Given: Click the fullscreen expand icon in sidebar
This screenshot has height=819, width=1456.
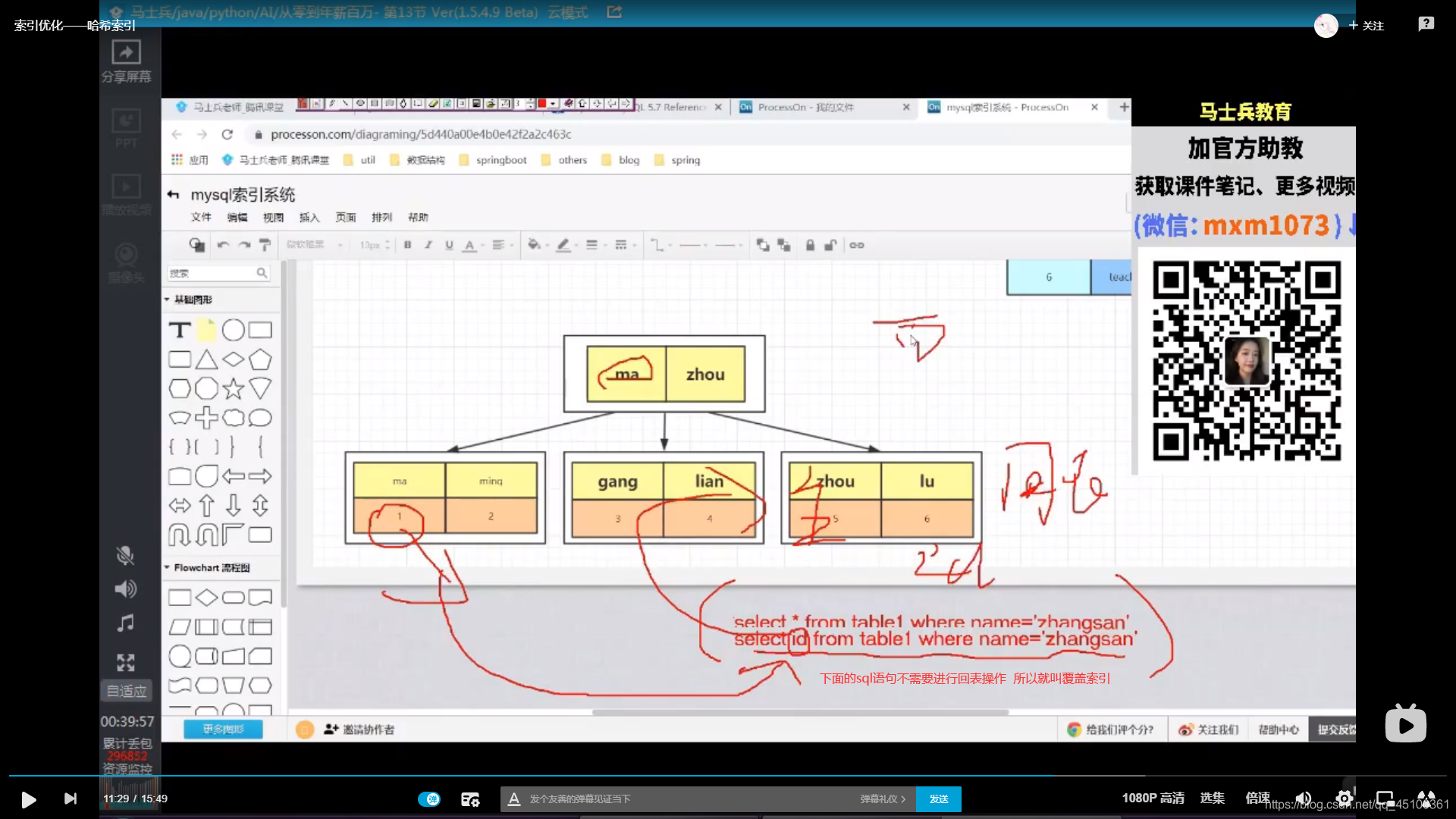Looking at the screenshot, I should pos(125,662).
